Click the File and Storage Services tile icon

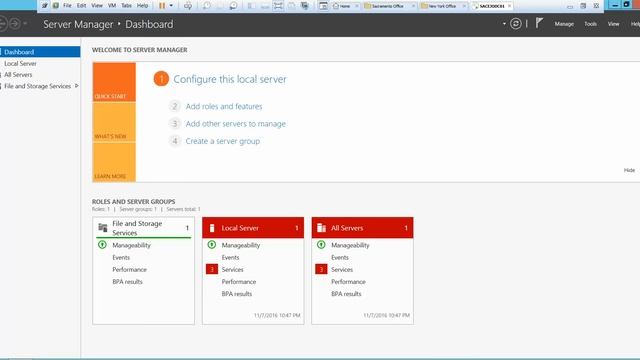click(103, 227)
